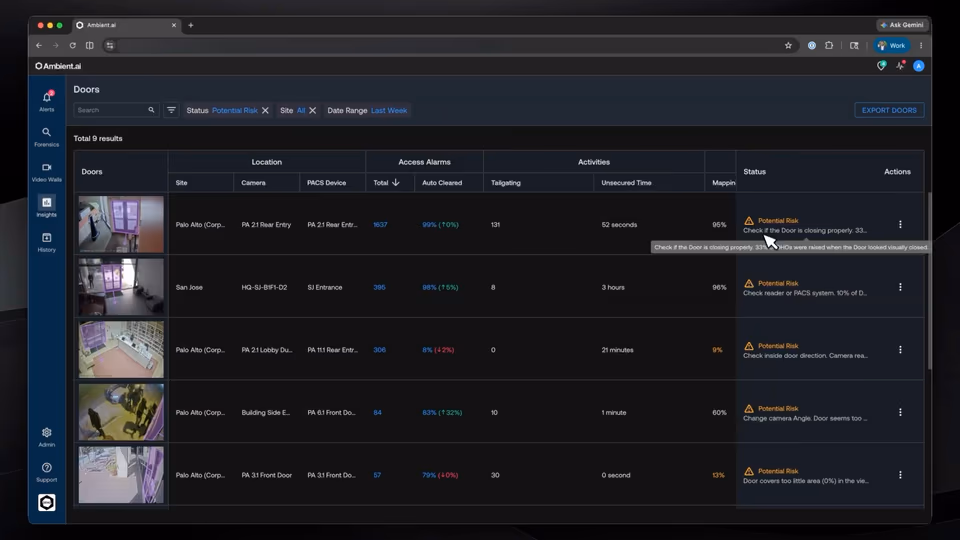Image resolution: width=960 pixels, height=540 pixels.
Task: Click '99% (↑0%)' auto cleared value
Action: [x=440, y=225]
